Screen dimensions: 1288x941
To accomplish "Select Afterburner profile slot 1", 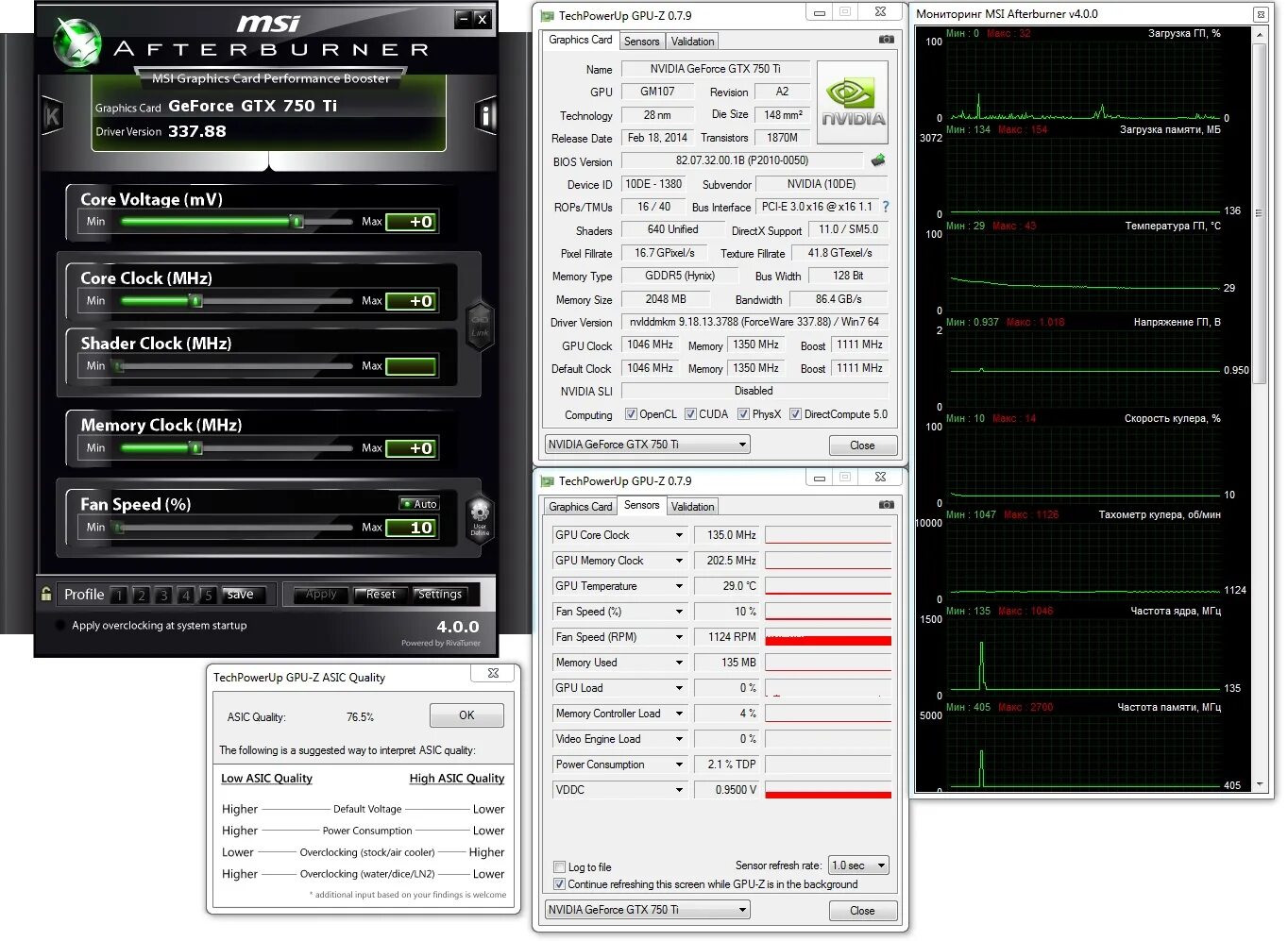I will [x=118, y=595].
